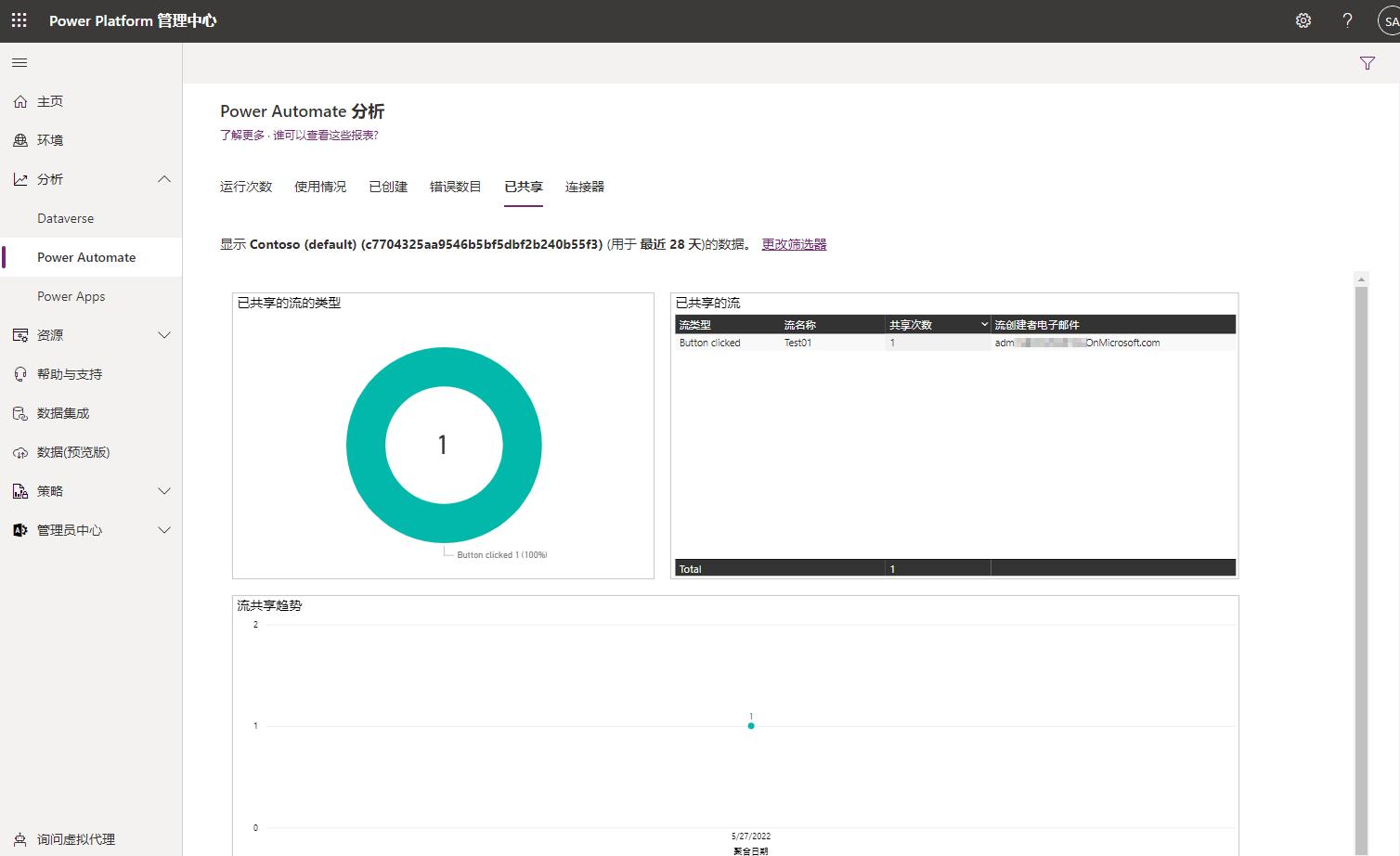Select the 已共享 tab
This screenshot has height=856, width=1400.
point(524,187)
